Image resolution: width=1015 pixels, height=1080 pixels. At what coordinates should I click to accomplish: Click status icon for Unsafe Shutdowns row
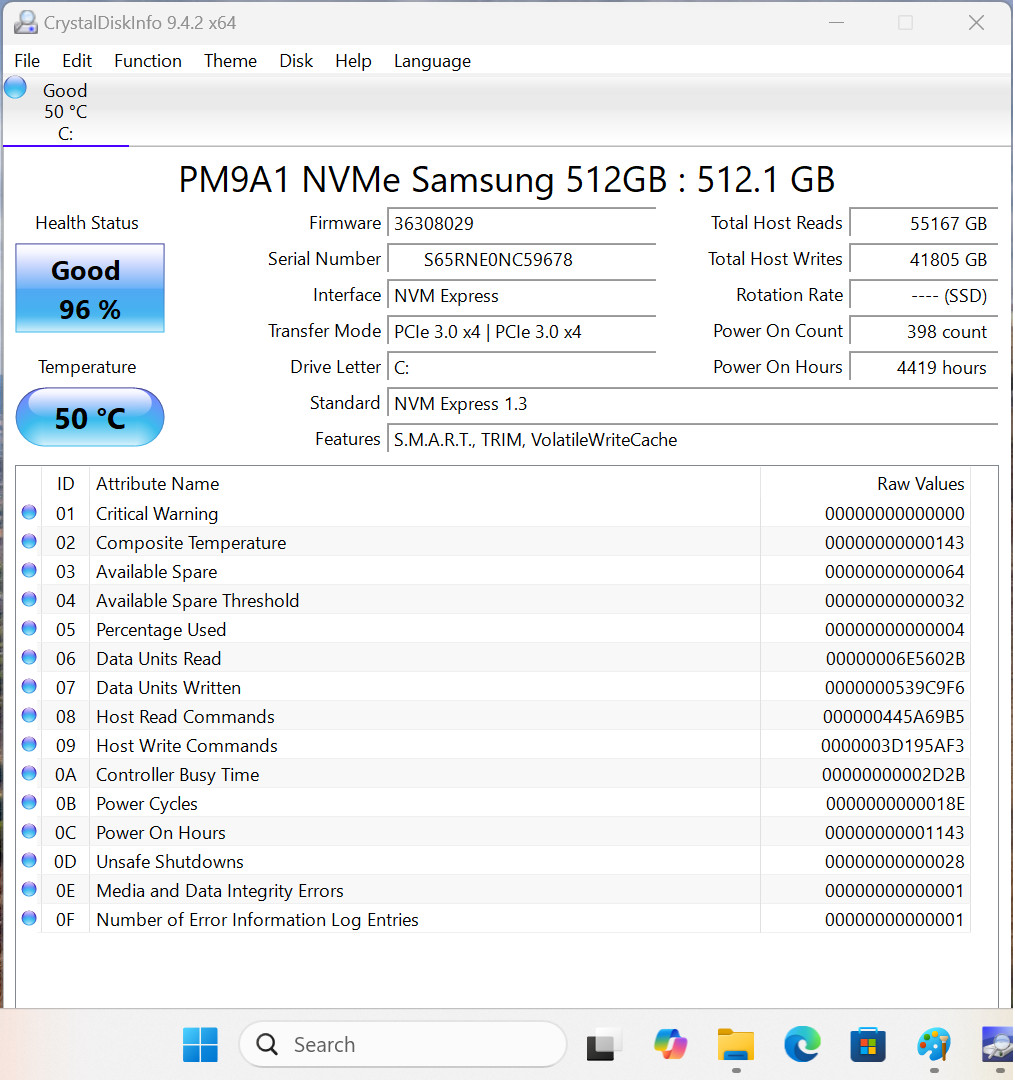click(29, 860)
